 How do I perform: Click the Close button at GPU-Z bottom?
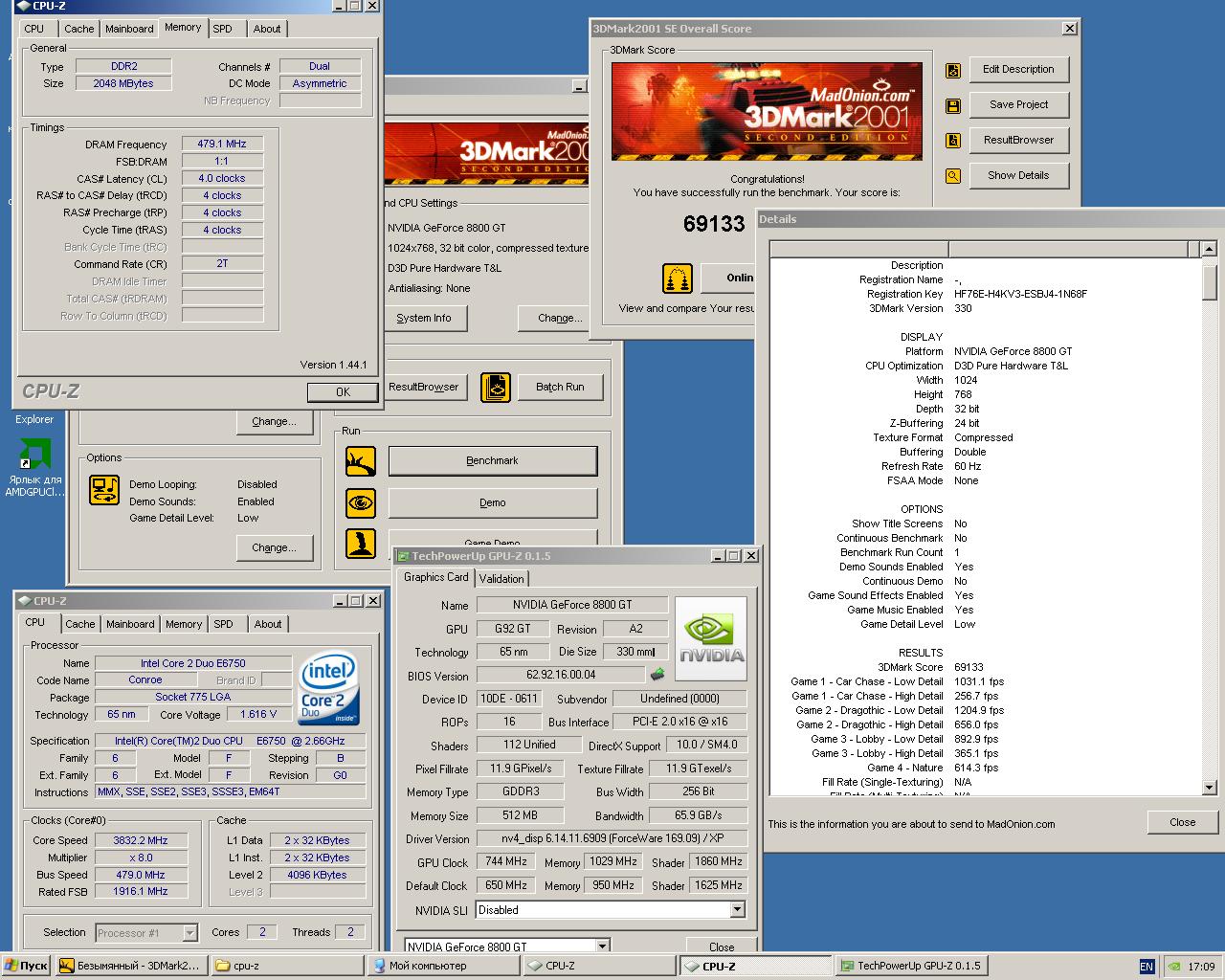722,947
